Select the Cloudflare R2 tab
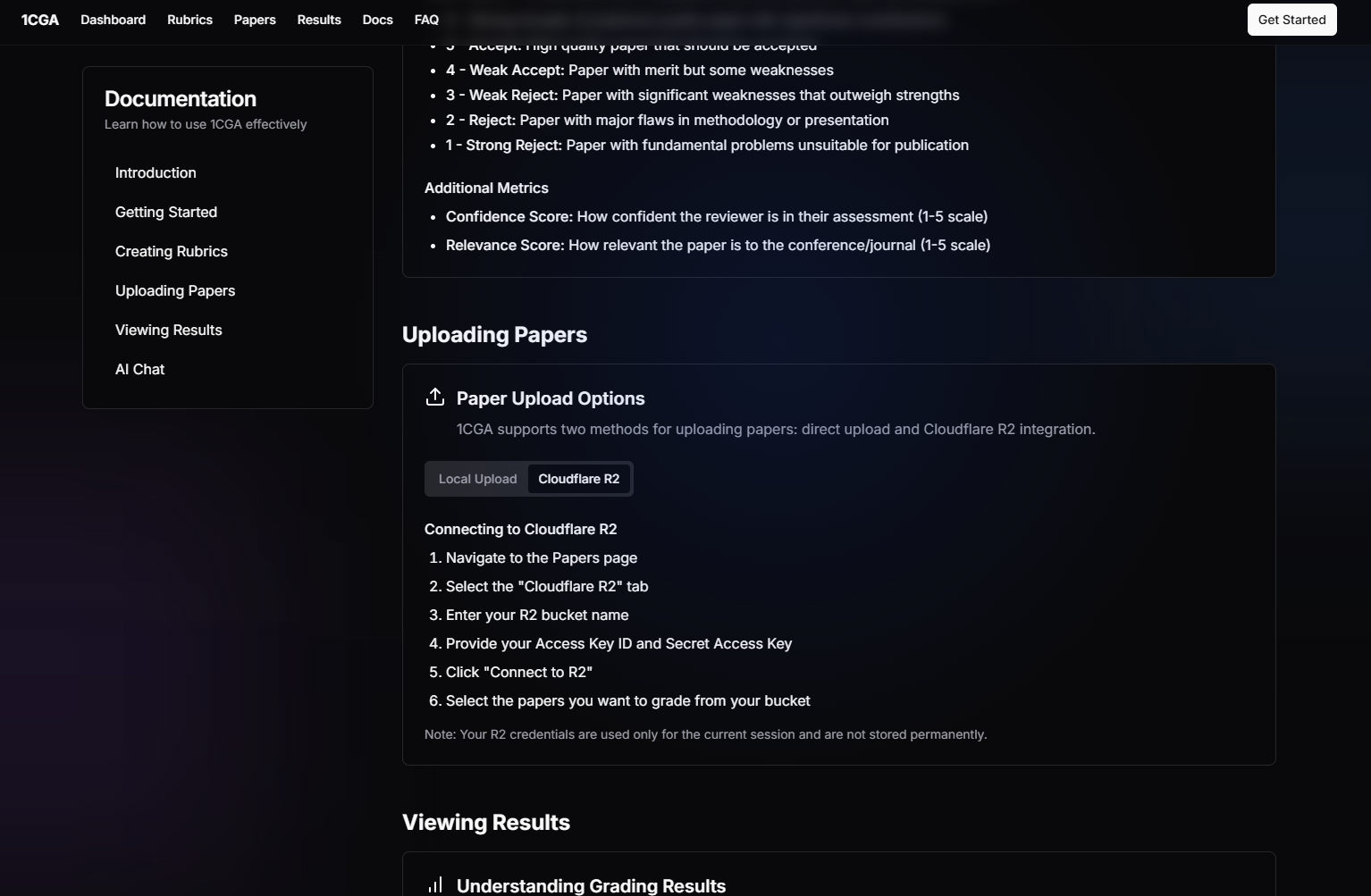This screenshot has height=896, width=1371. pos(578,479)
